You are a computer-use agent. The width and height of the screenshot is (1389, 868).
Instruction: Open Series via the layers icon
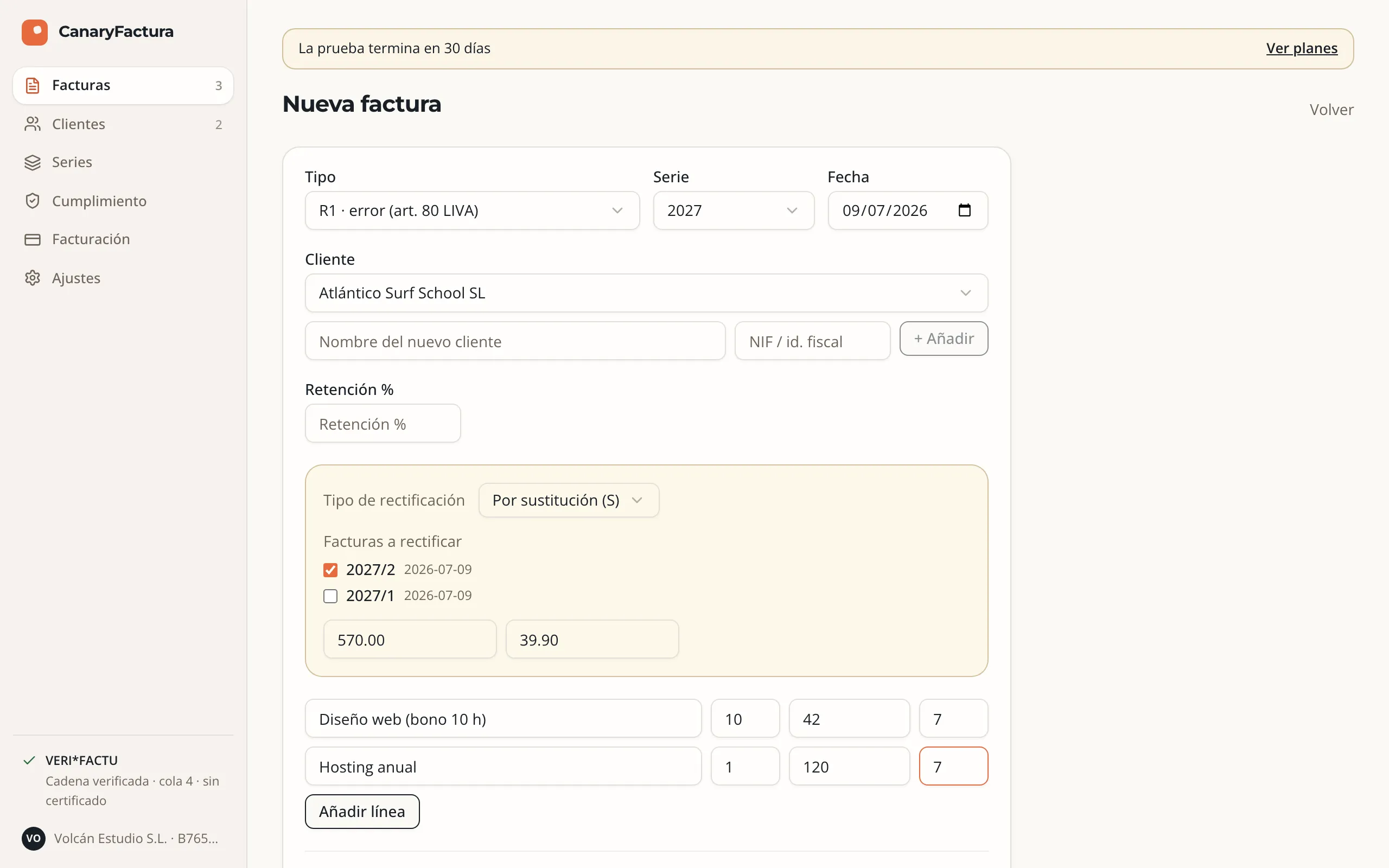tap(33, 162)
